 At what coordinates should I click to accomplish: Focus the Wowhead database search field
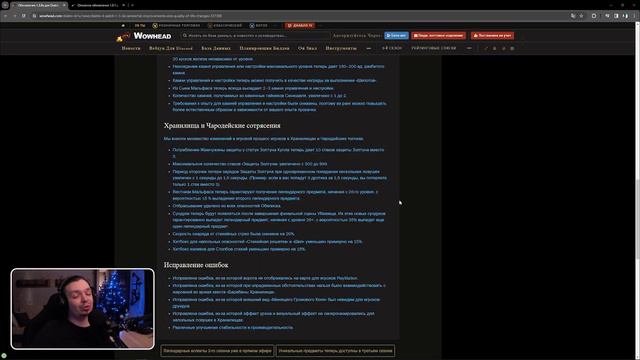[x=255, y=36]
